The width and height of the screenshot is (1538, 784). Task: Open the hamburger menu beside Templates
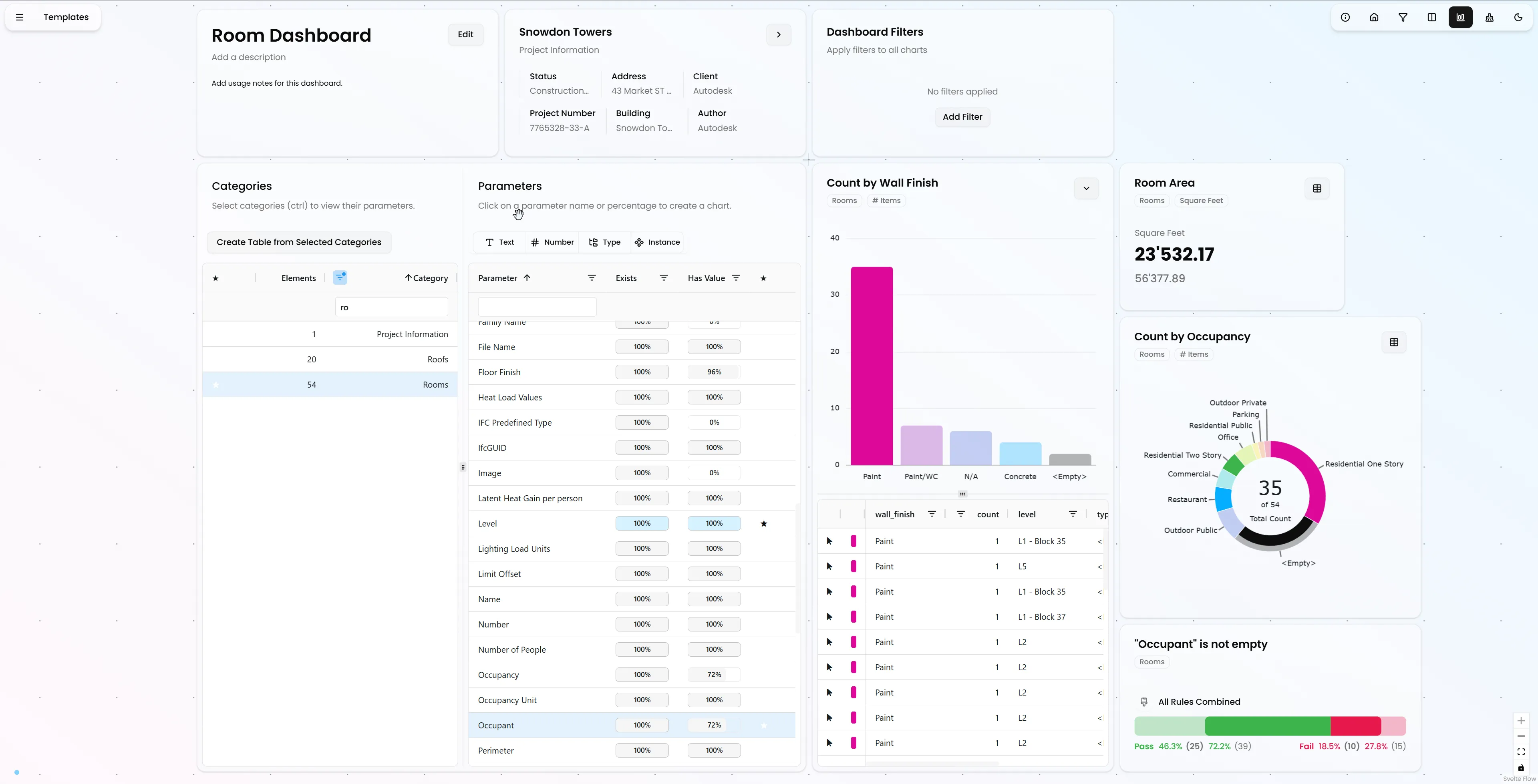(x=20, y=17)
